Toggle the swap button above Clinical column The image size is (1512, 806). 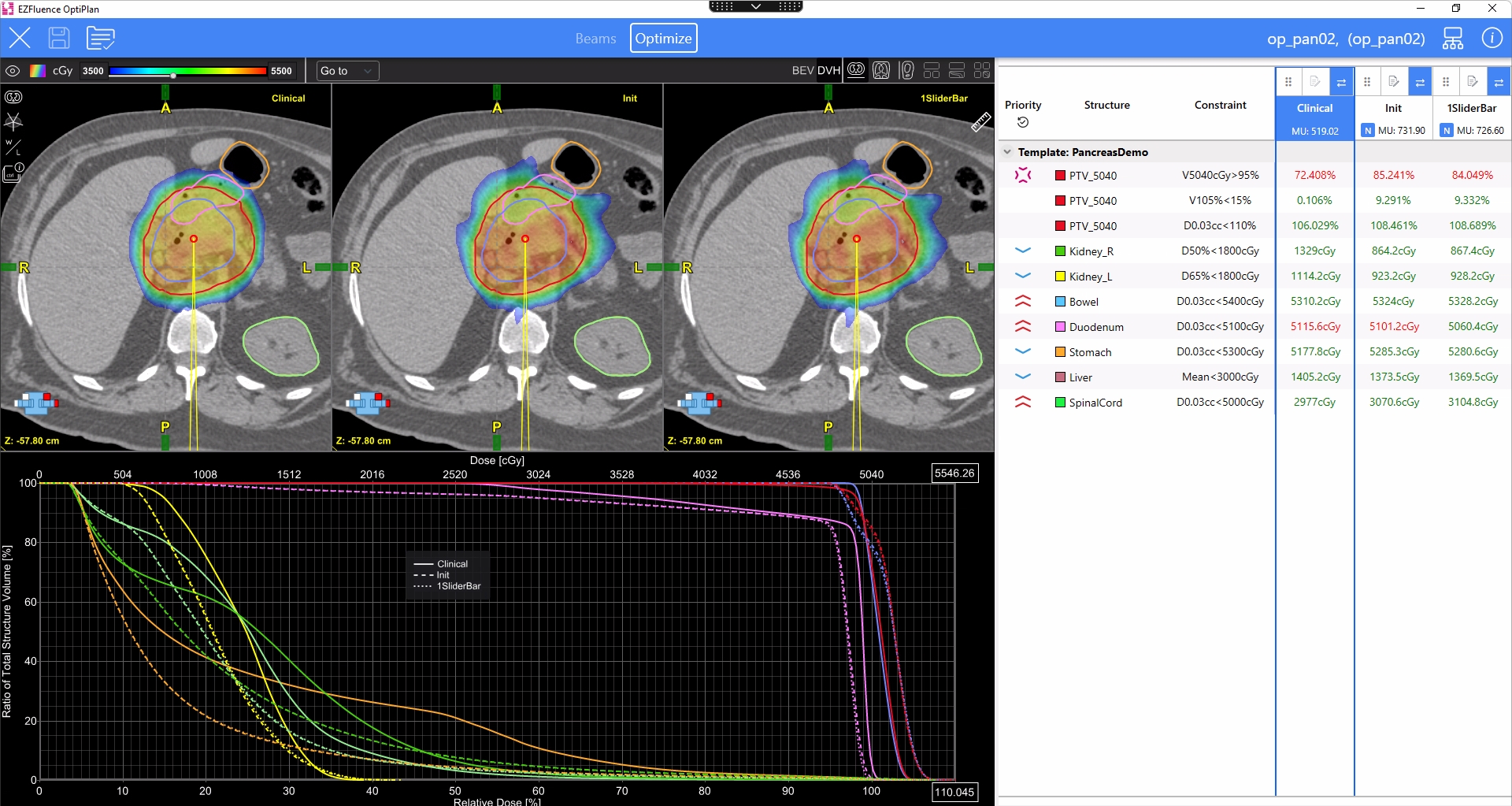point(1341,82)
